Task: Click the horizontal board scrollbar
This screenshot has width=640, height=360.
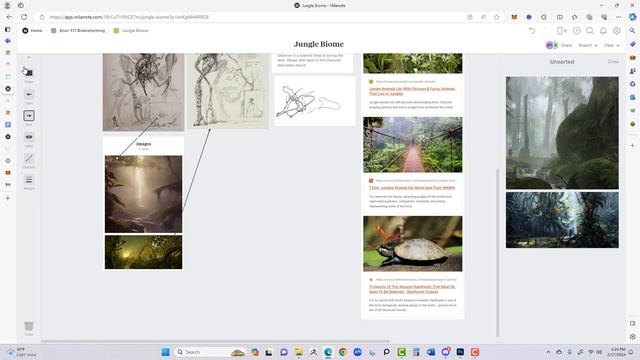Action: point(215,341)
